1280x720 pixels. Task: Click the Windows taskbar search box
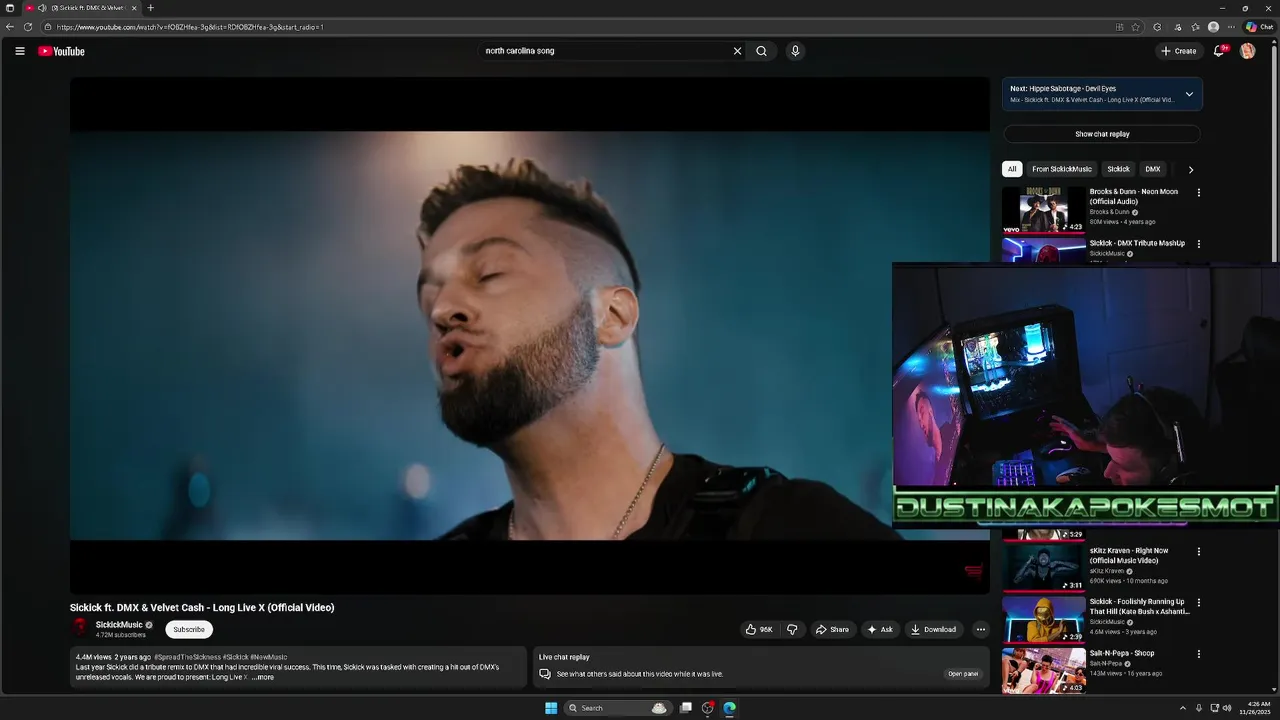617,708
